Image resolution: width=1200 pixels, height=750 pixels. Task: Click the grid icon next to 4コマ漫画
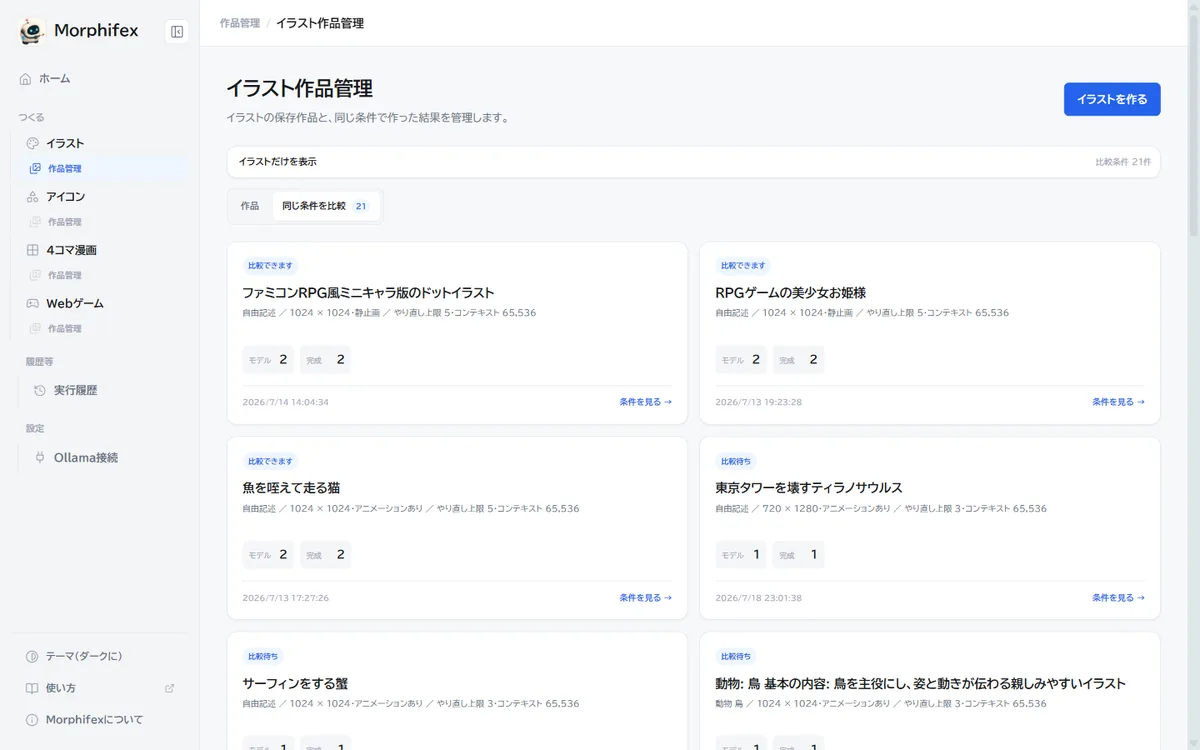32,250
